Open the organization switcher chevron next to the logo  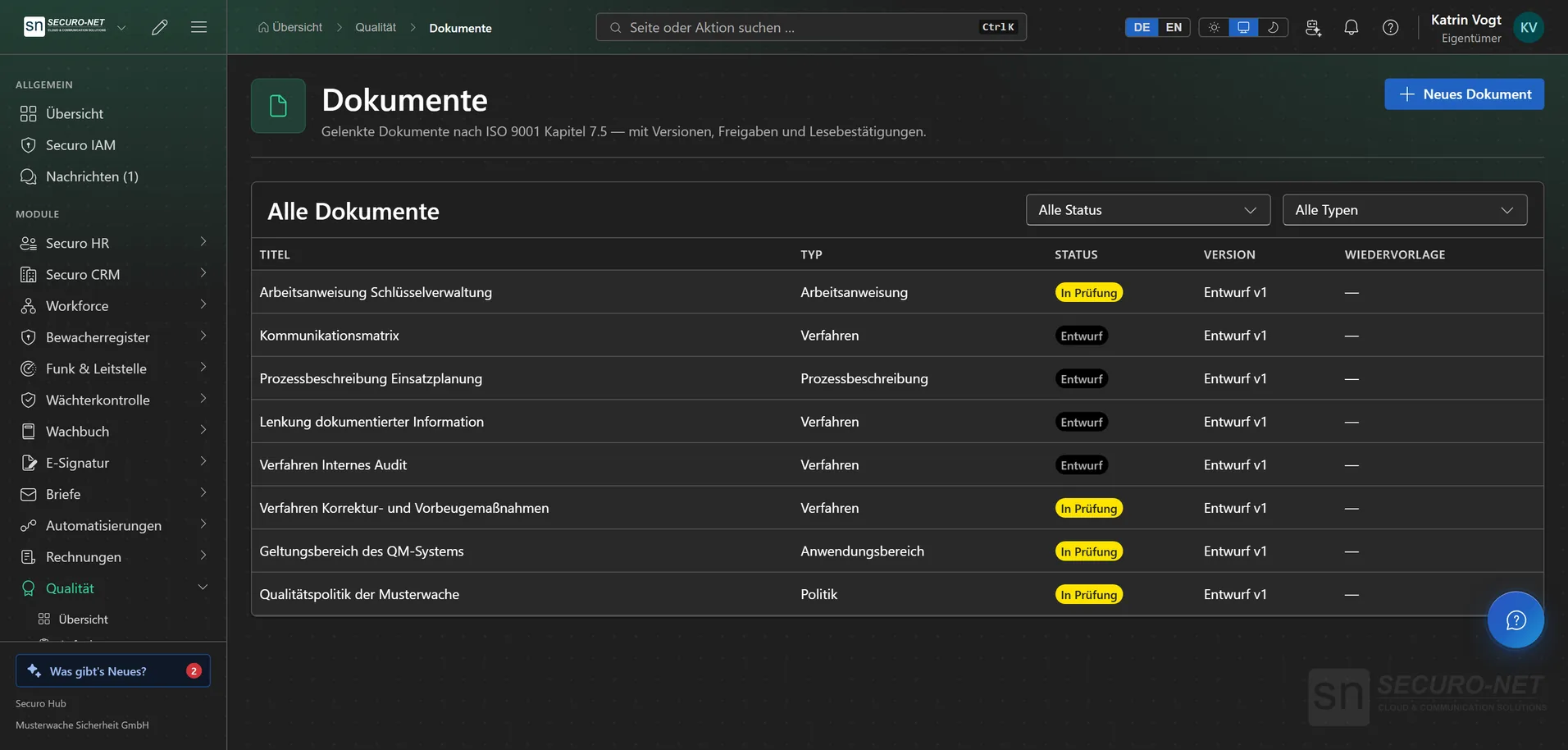[121, 27]
